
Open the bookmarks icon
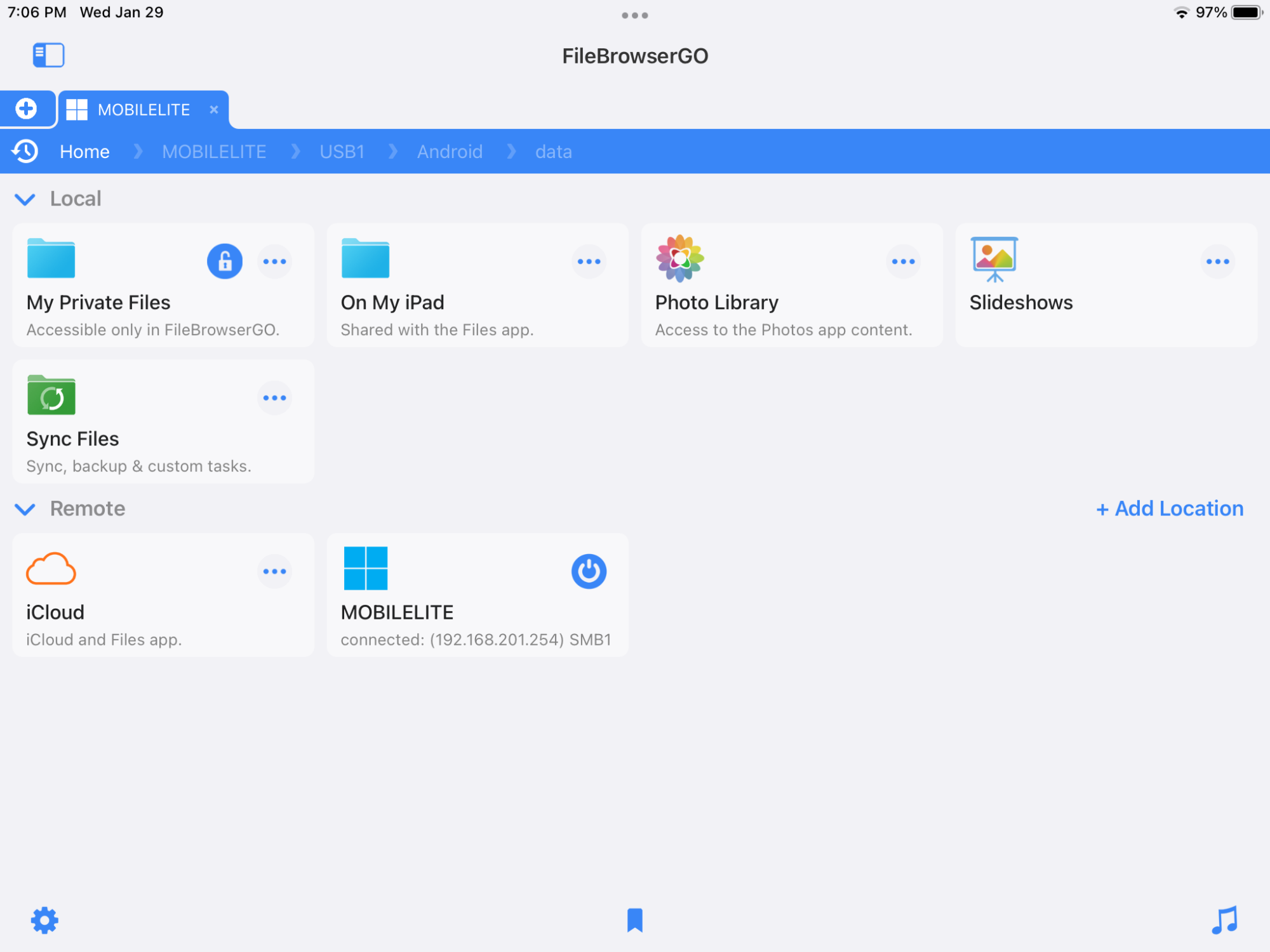tap(634, 920)
